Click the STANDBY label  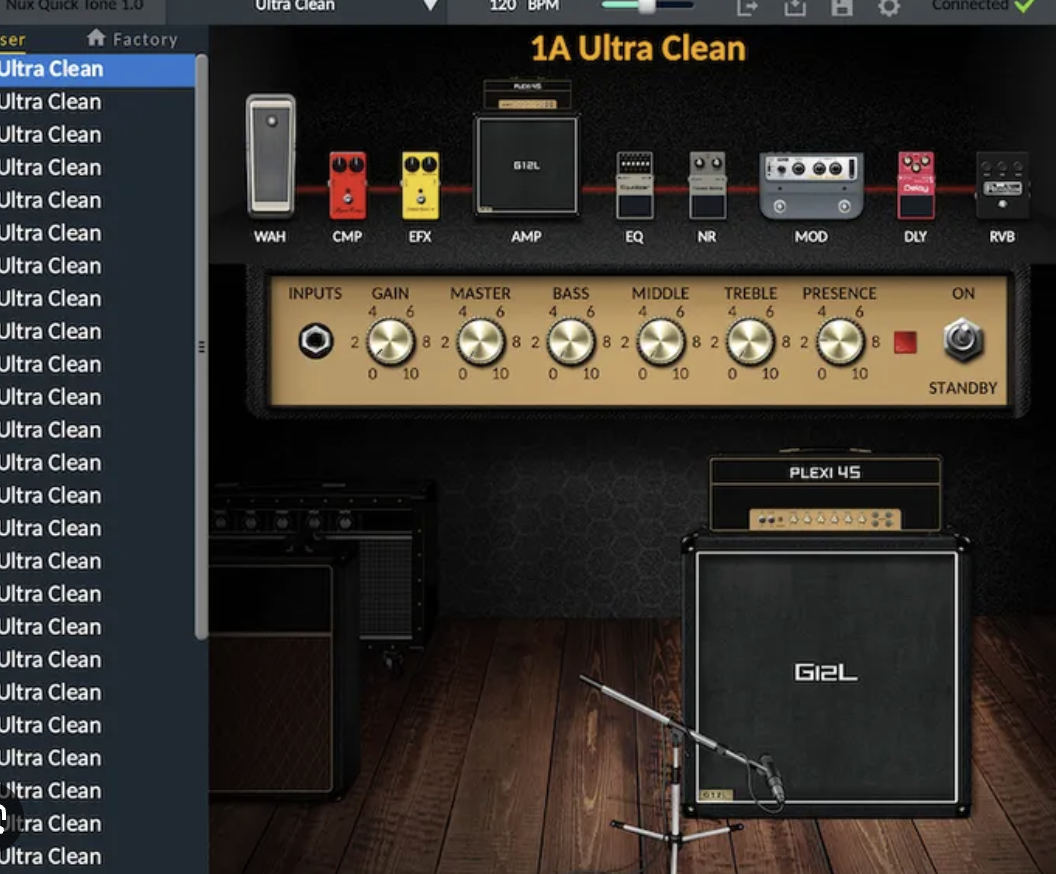(962, 388)
